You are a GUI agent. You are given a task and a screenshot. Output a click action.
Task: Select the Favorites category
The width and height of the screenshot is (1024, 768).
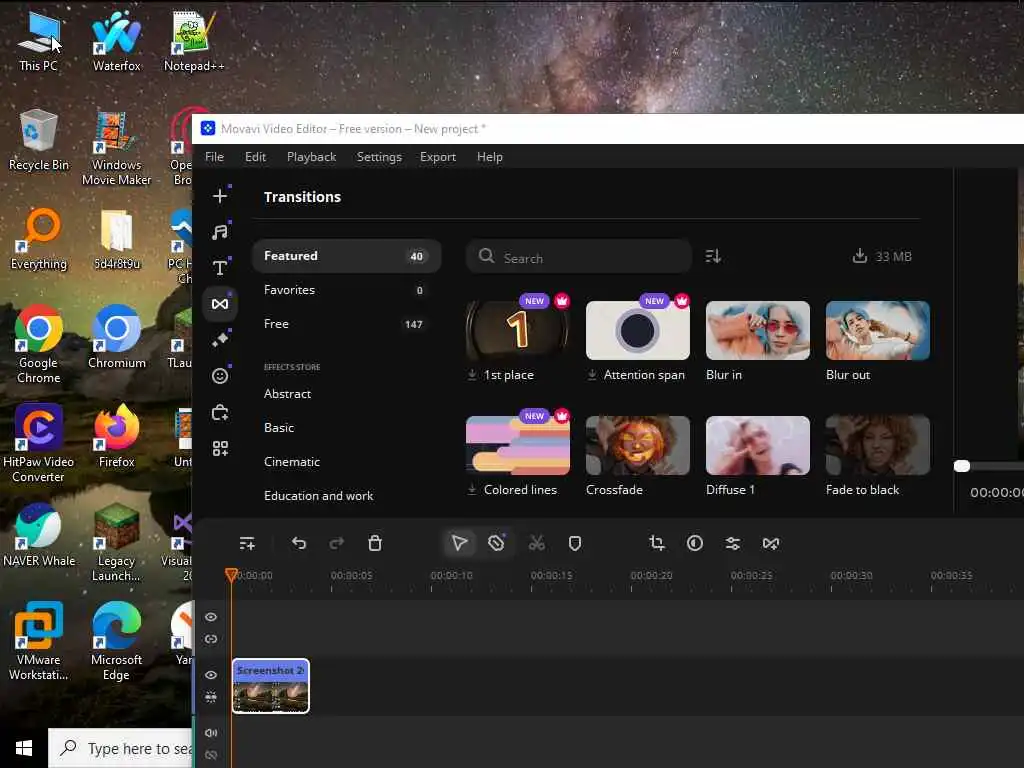coord(347,290)
